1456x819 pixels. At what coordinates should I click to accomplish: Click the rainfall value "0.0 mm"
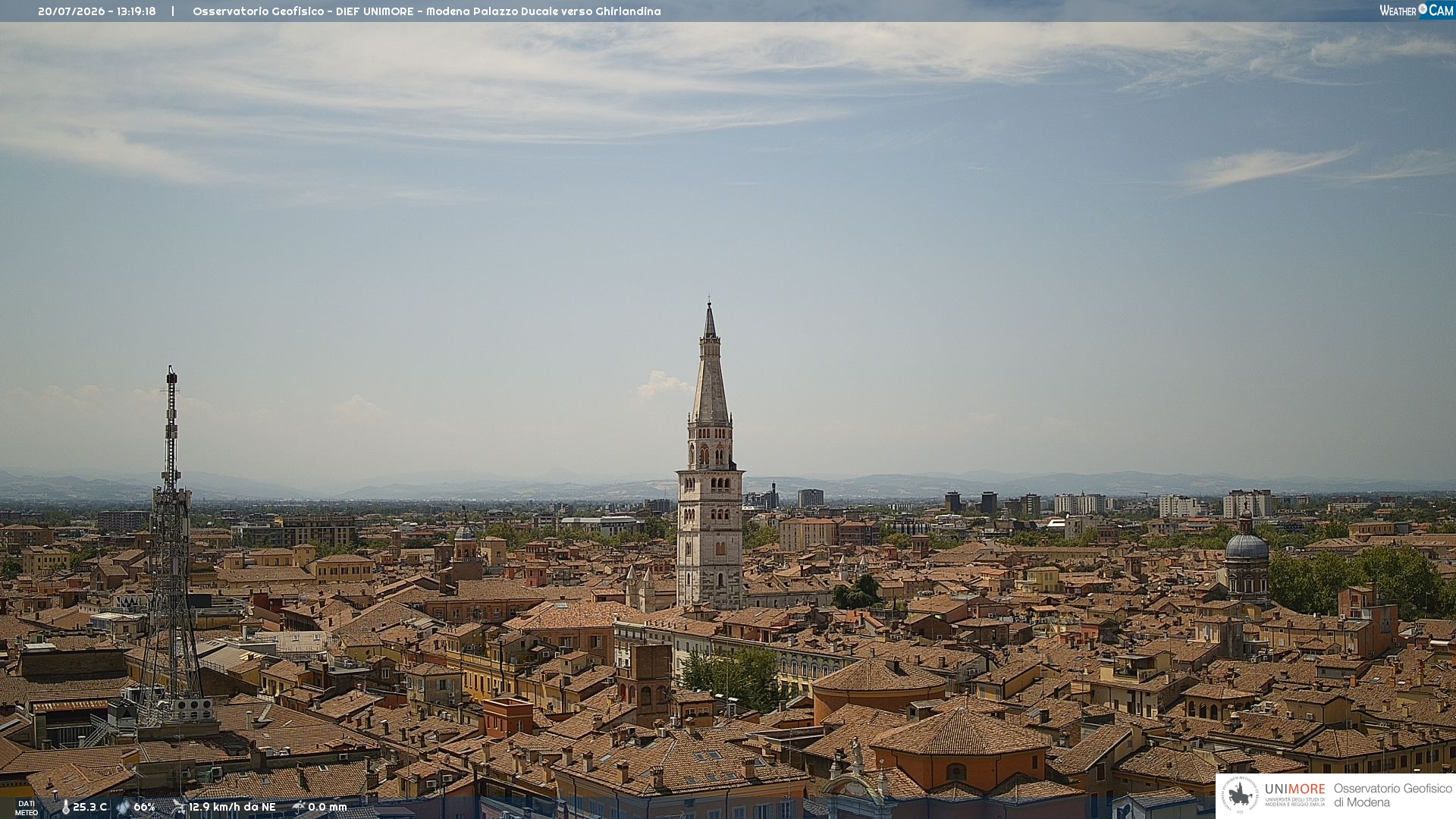[328, 808]
